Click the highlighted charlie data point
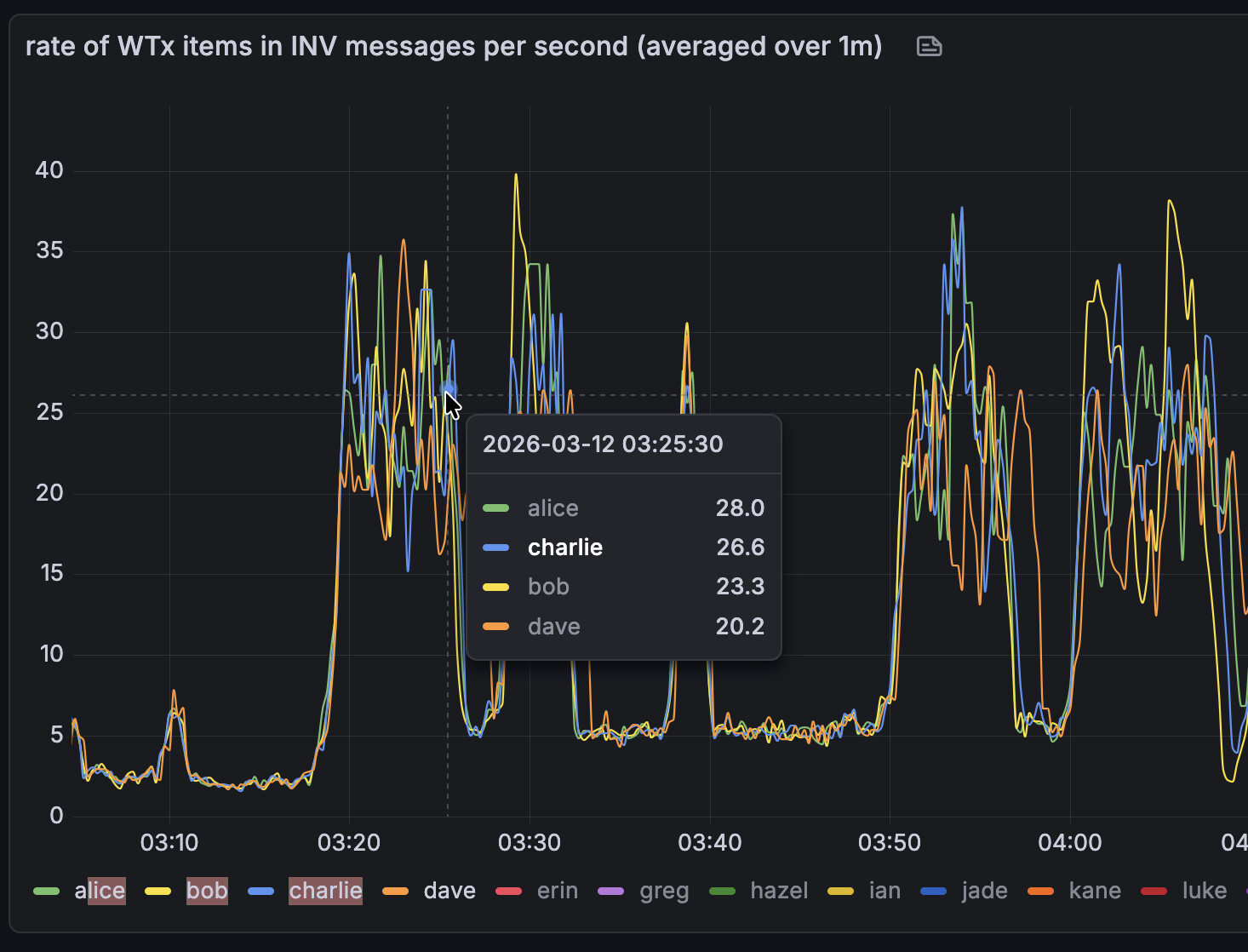 coord(449,390)
